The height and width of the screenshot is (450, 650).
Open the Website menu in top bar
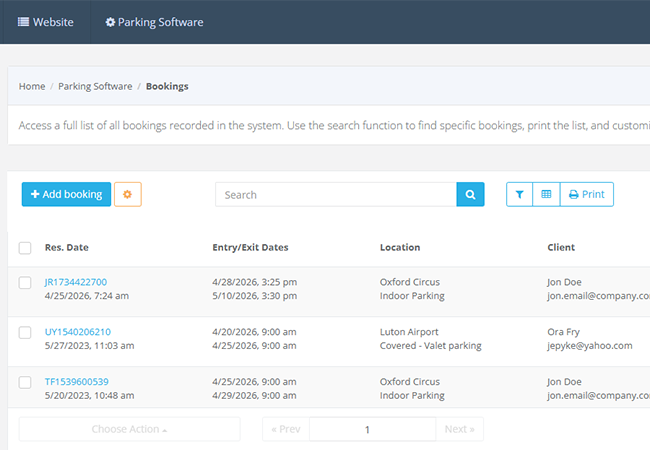tap(46, 22)
